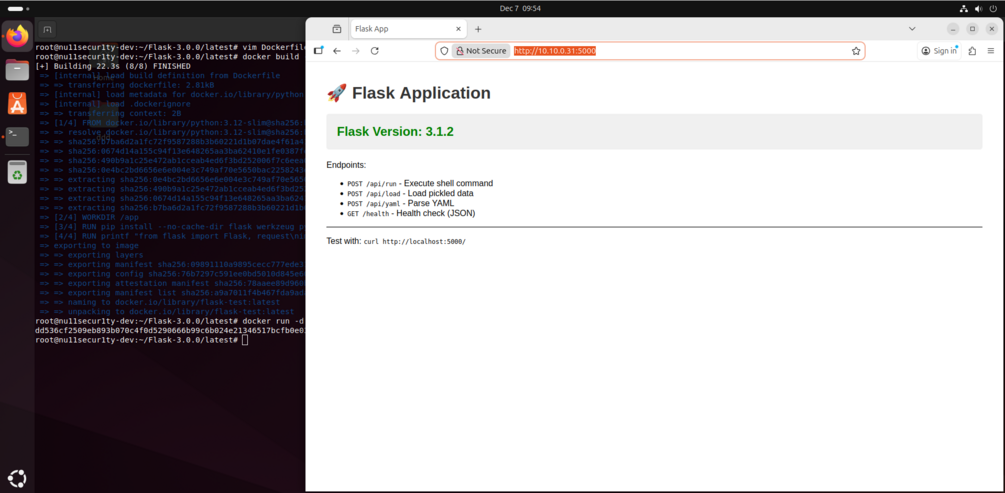Click the Dec 7 09:54 clock
This screenshot has width=1005, height=493.
pos(520,8)
